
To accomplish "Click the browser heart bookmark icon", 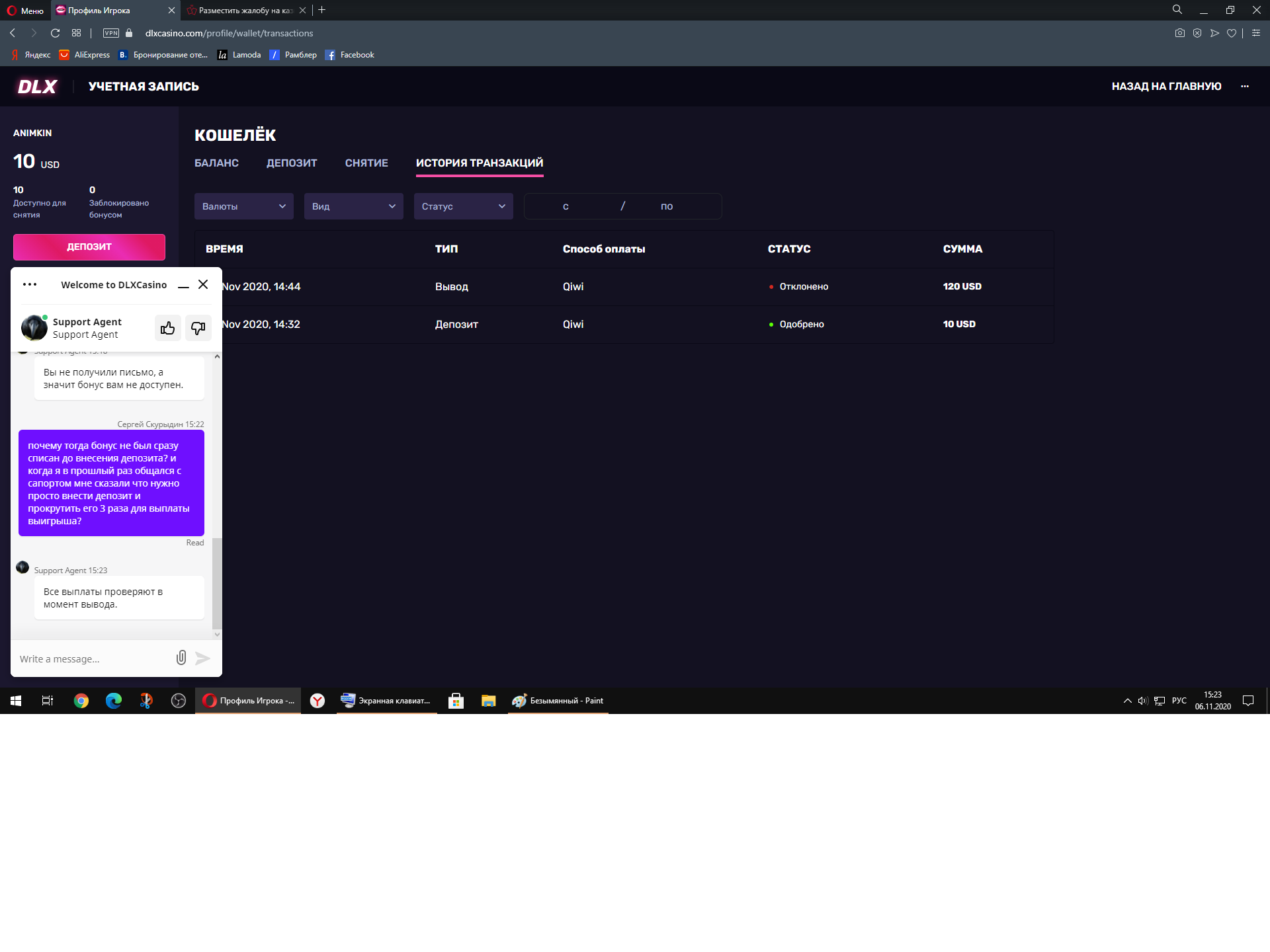I will [x=1232, y=33].
